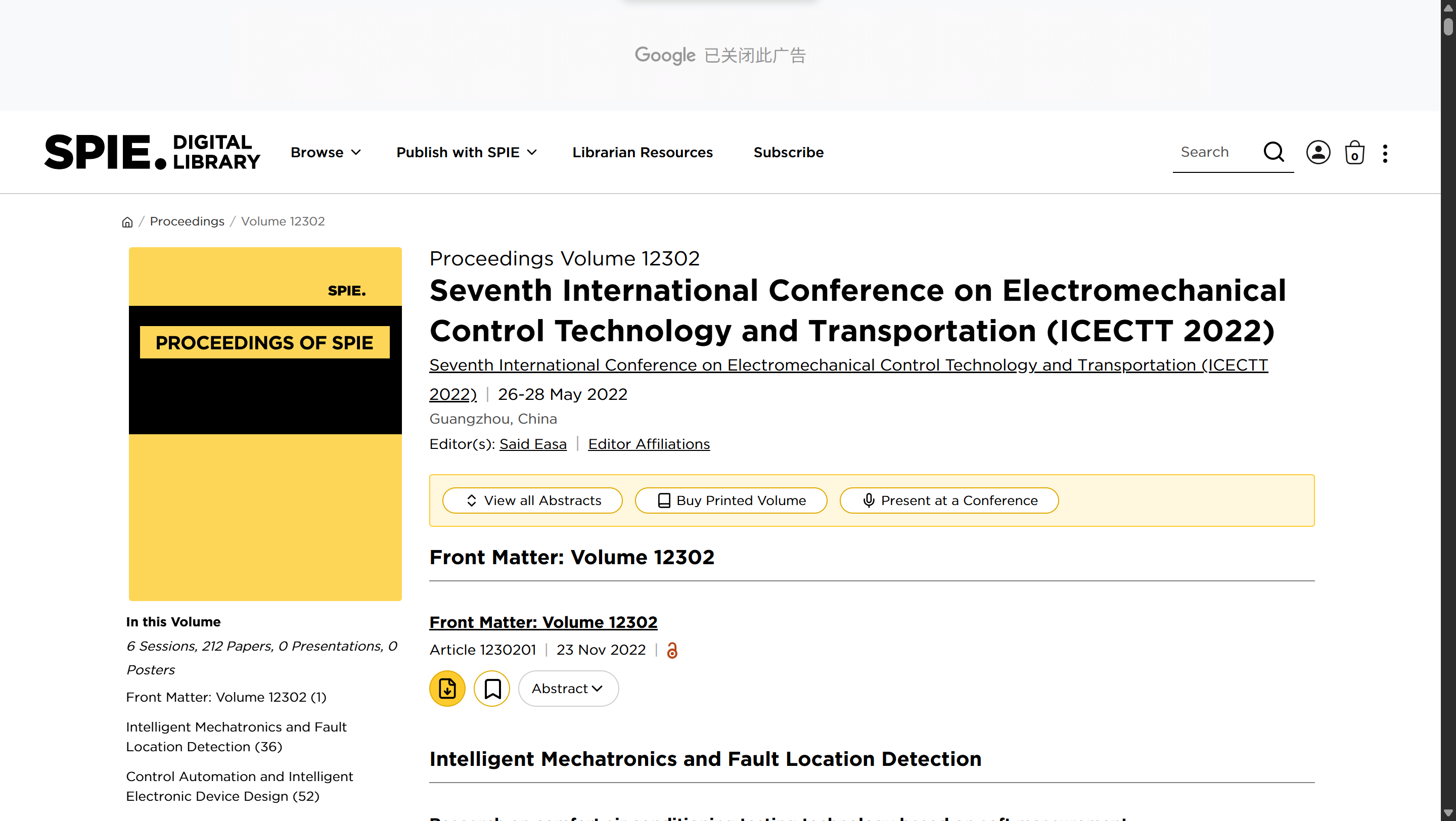Click the scrollbar down arrow
The image size is (1456, 821).
click(x=1448, y=813)
